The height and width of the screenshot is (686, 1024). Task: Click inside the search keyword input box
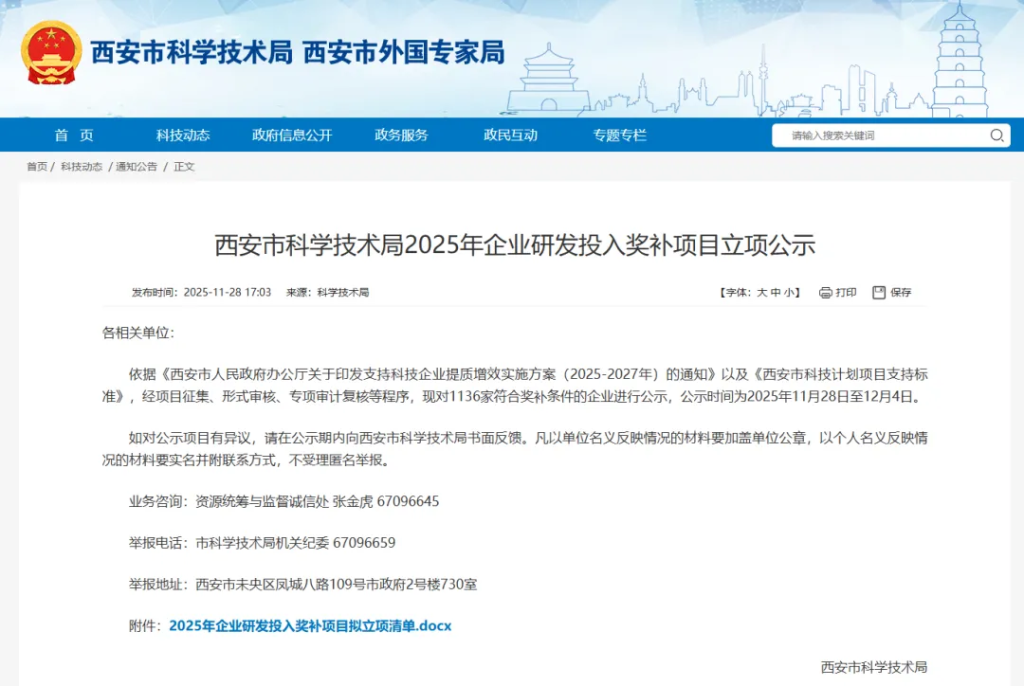[x=870, y=135]
